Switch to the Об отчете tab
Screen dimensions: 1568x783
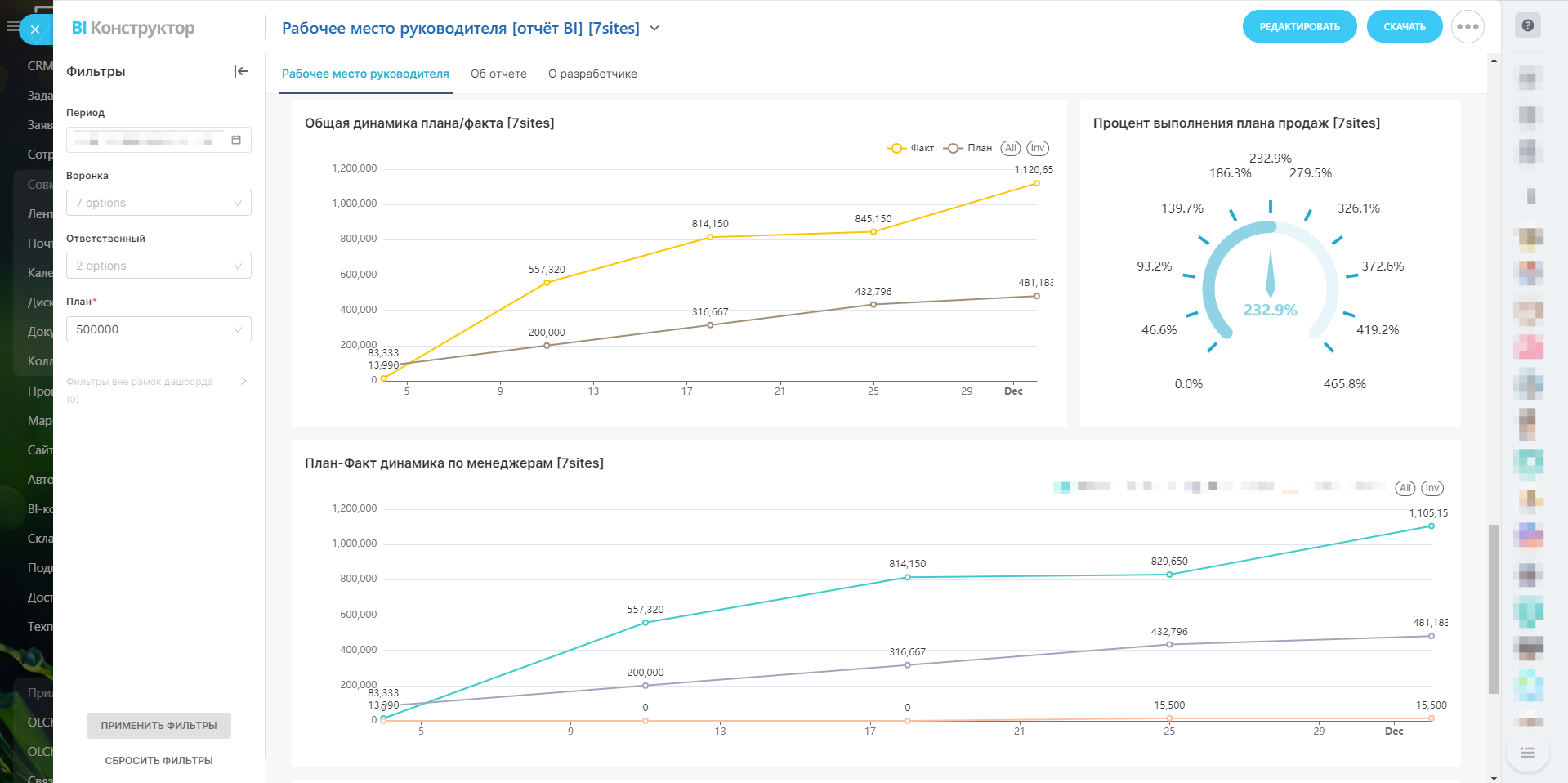[x=498, y=74]
